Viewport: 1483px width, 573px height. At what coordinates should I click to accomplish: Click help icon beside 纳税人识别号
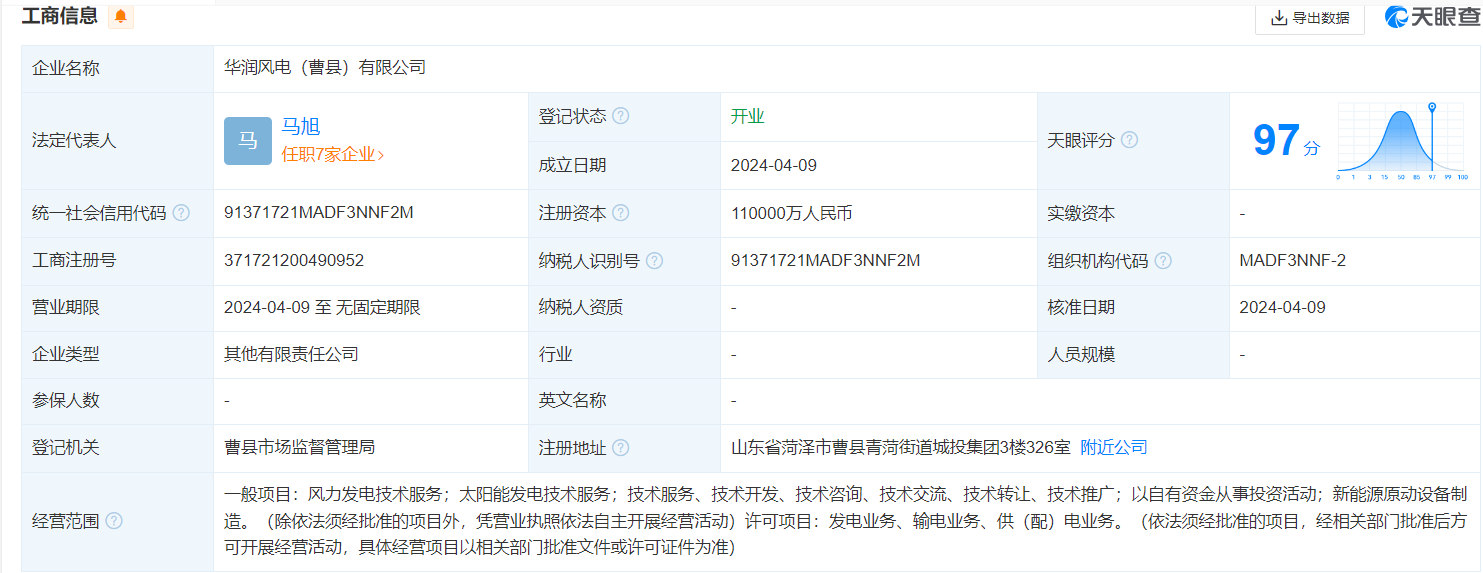(x=654, y=261)
